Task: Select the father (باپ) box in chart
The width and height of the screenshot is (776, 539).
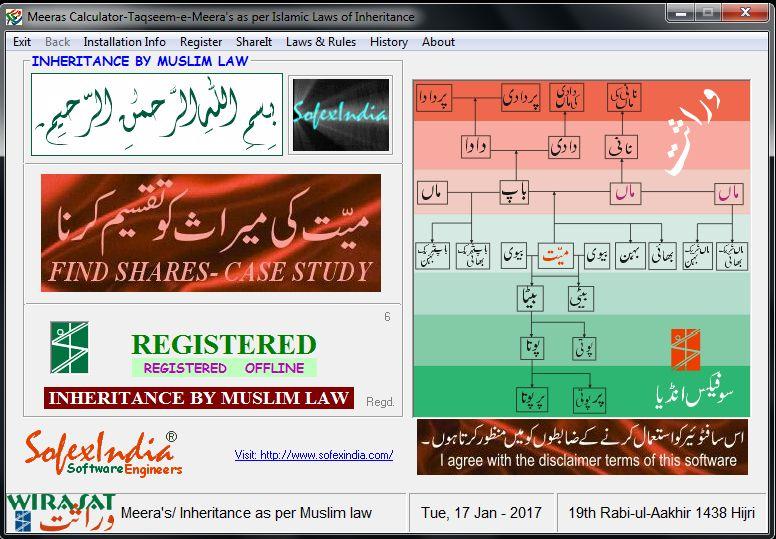Action: pyautogui.click(x=515, y=193)
